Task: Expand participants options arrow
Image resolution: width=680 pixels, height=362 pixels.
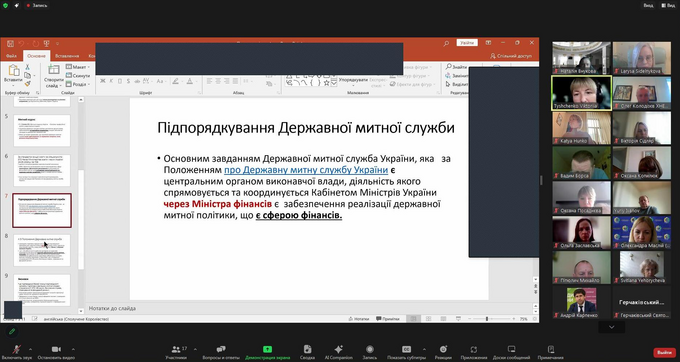Action: 195,349
